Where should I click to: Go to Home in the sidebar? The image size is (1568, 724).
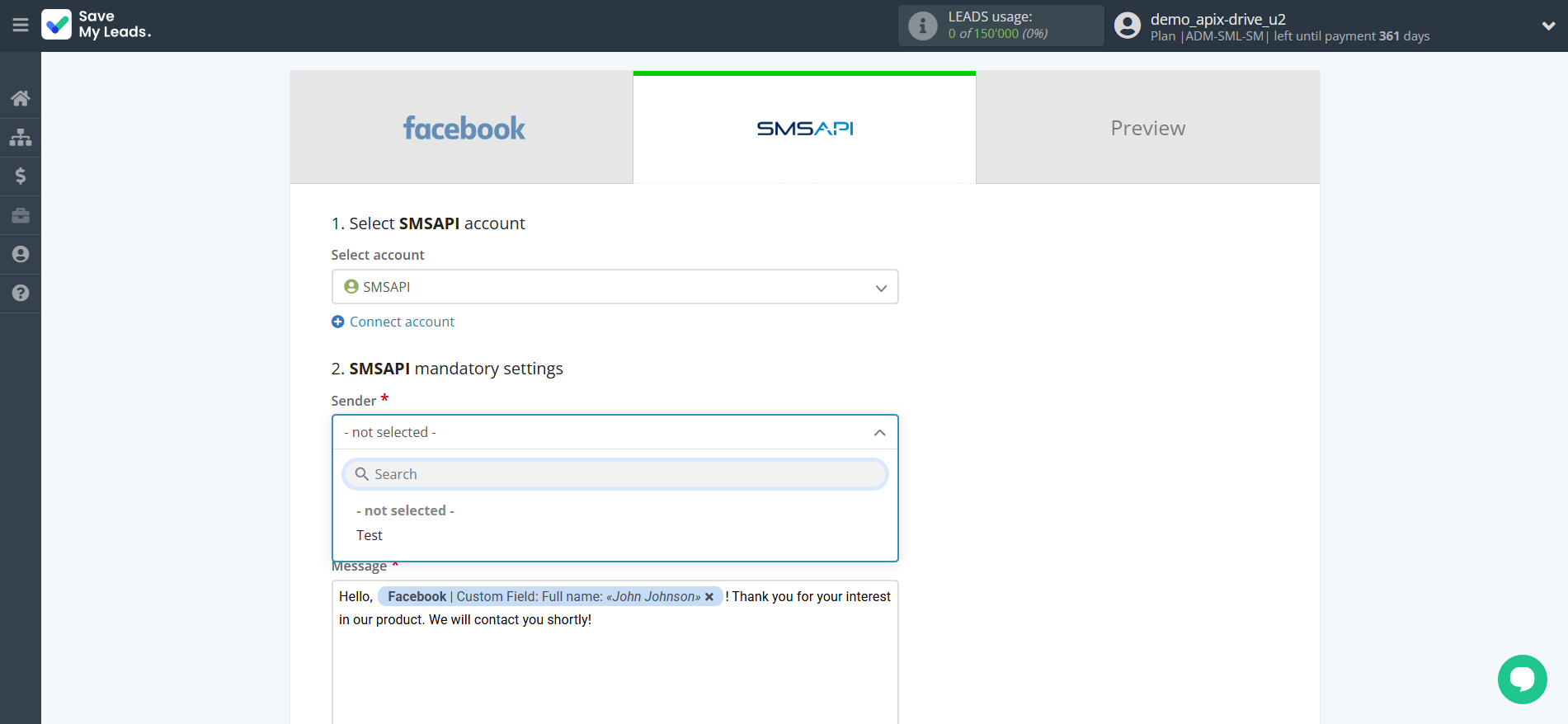pyautogui.click(x=21, y=98)
